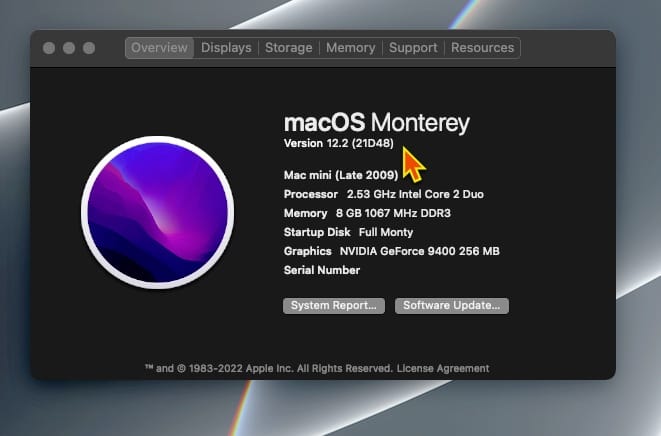
Task: Select the Mac mini (Late 2009) text
Action: 341,175
